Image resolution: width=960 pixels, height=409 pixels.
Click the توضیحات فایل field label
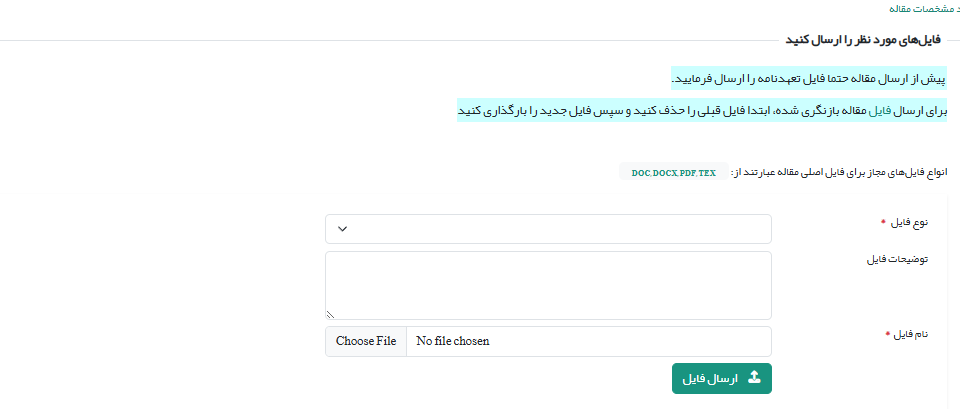click(x=897, y=259)
